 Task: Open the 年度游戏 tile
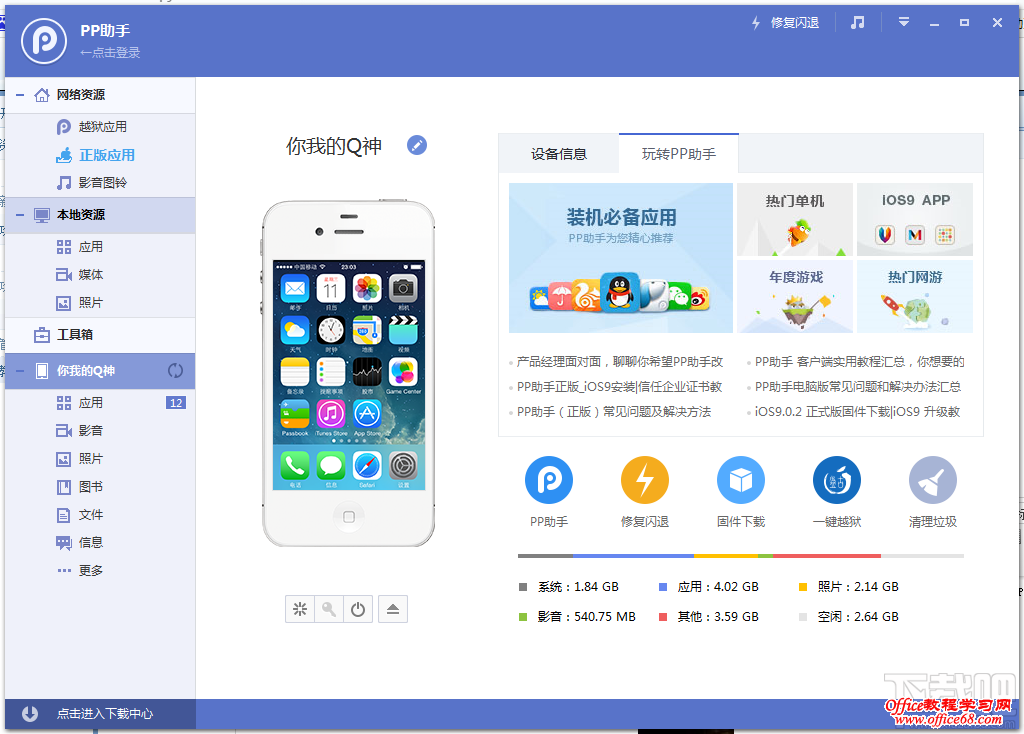(x=795, y=296)
